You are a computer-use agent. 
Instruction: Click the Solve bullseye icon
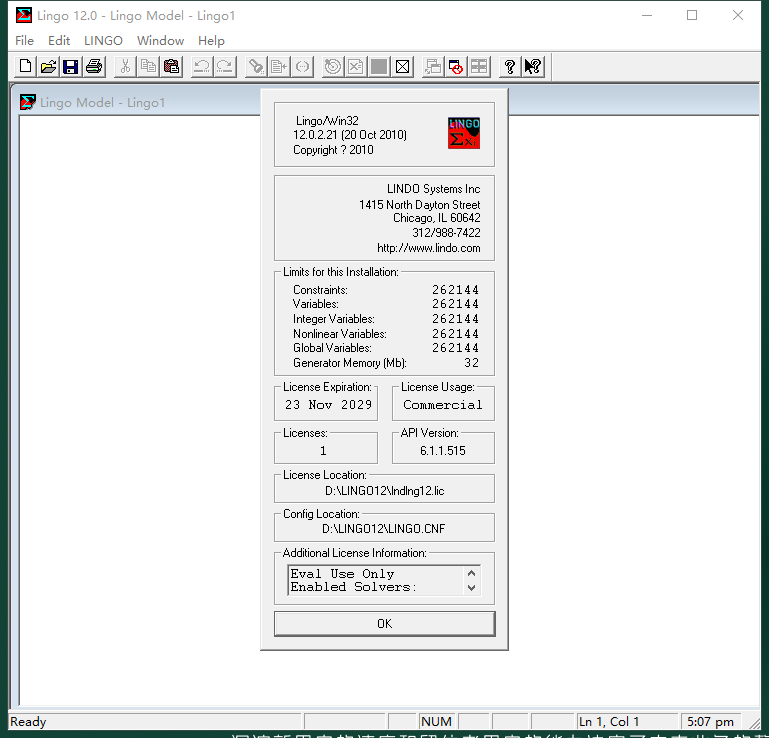click(333, 66)
